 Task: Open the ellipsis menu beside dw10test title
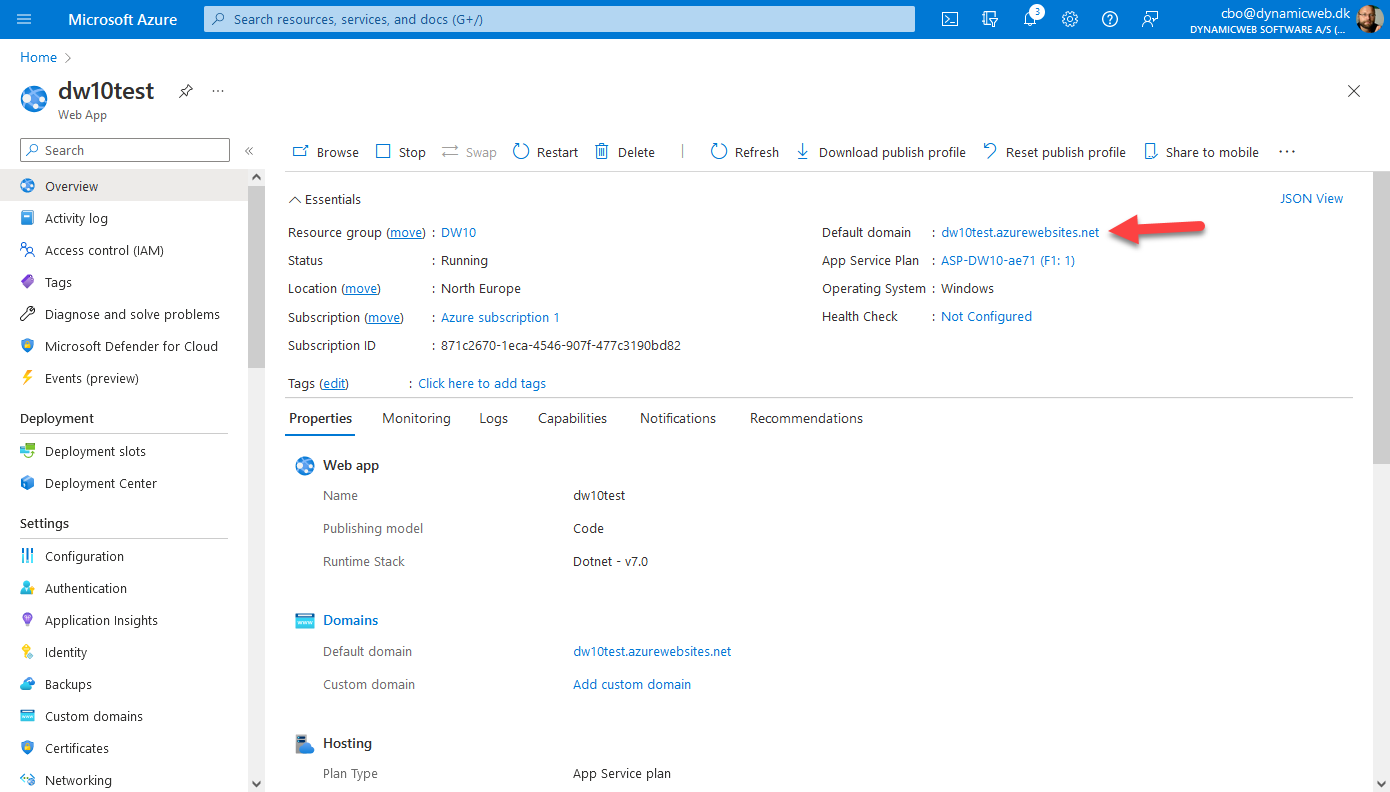tap(218, 91)
